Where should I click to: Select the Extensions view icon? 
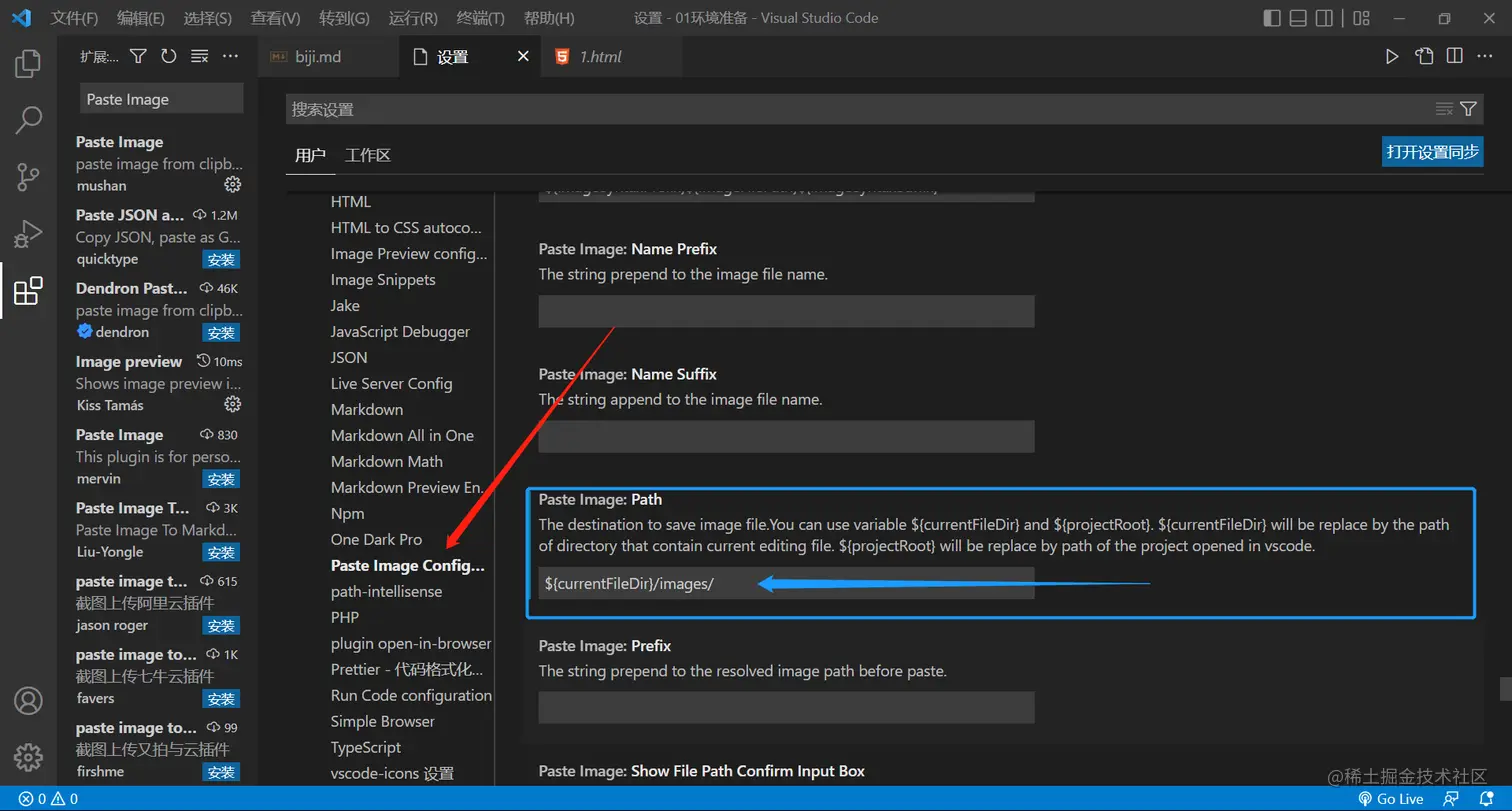point(28,291)
